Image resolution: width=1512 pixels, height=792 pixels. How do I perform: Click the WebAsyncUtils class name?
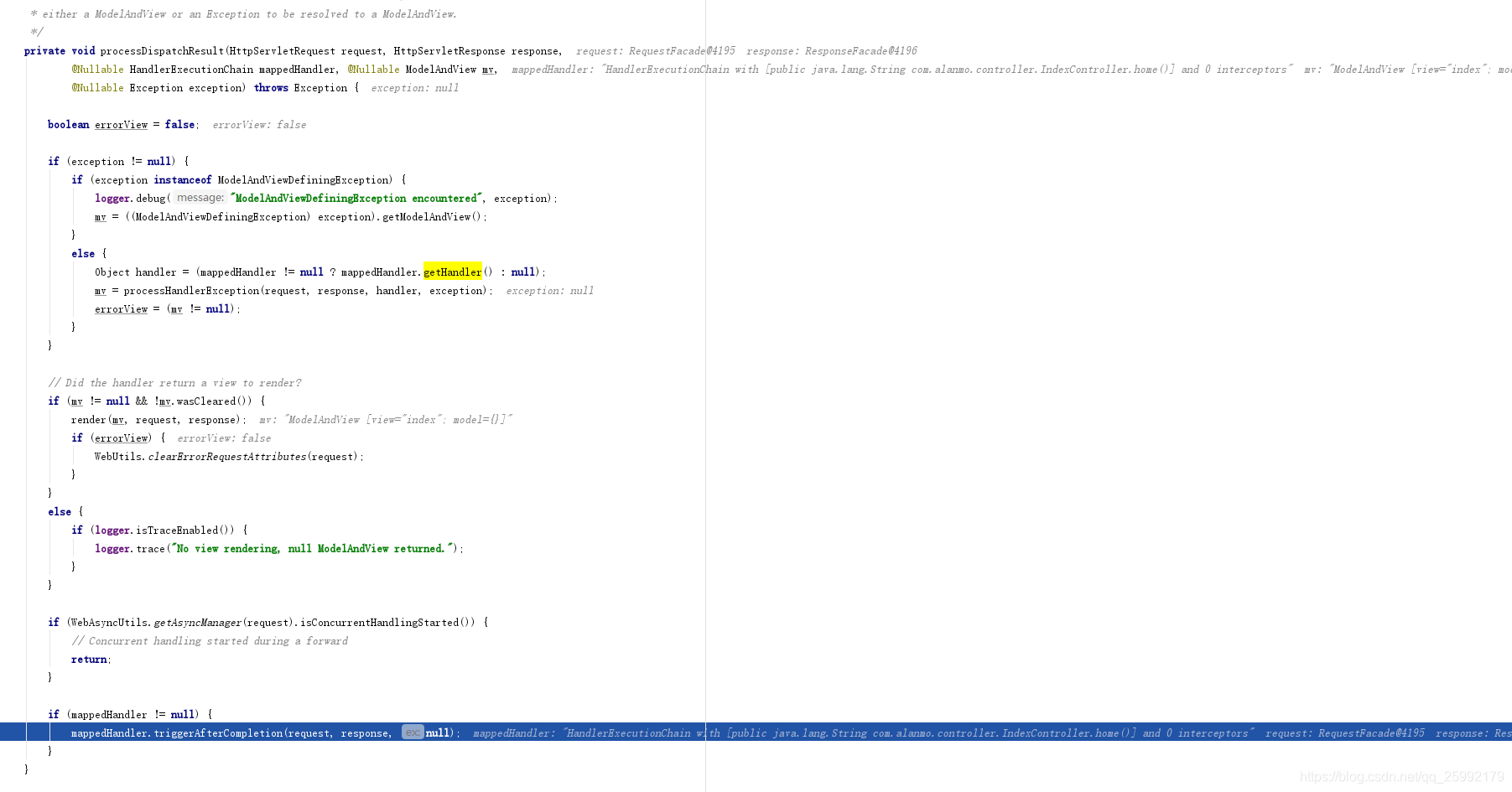(x=109, y=623)
